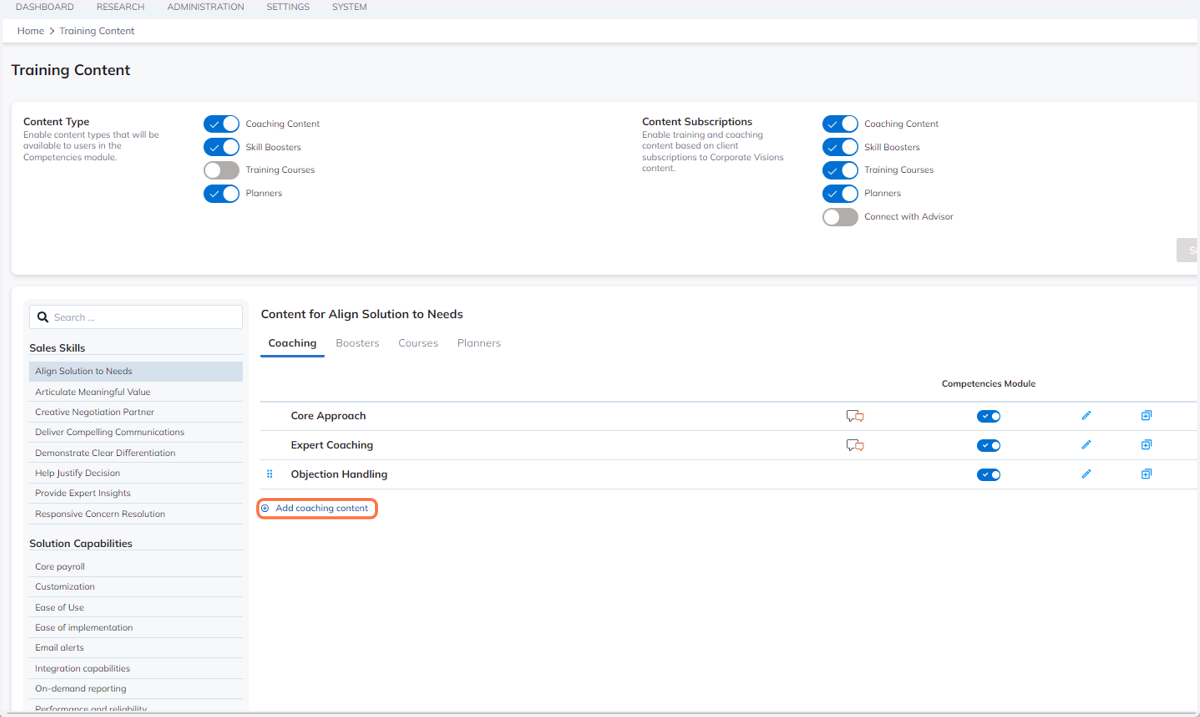Screen dimensions: 1200x717
Task: Toggle Competencies Module for Expert Coaching
Action: [988, 445]
